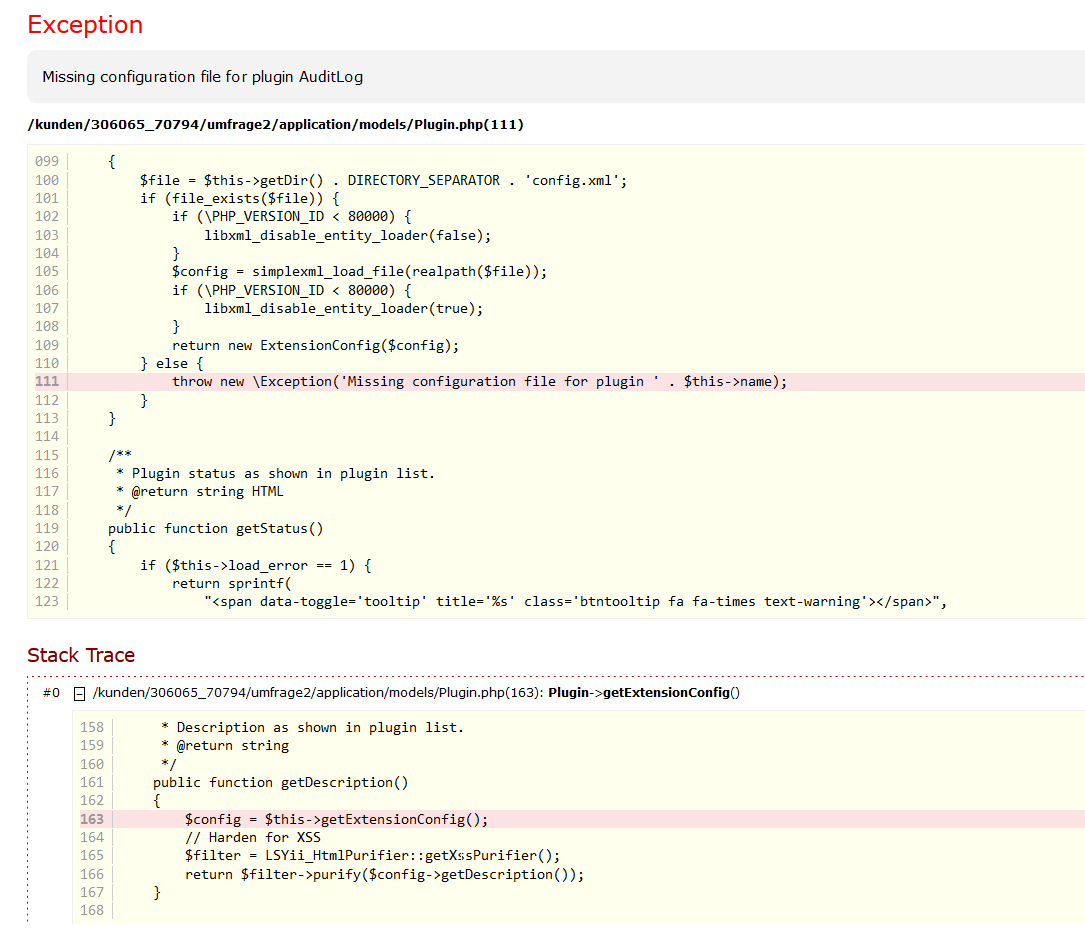Click the public function getStatus() line
Image resolution: width=1085 pixels, height=952 pixels.
click(x=215, y=528)
